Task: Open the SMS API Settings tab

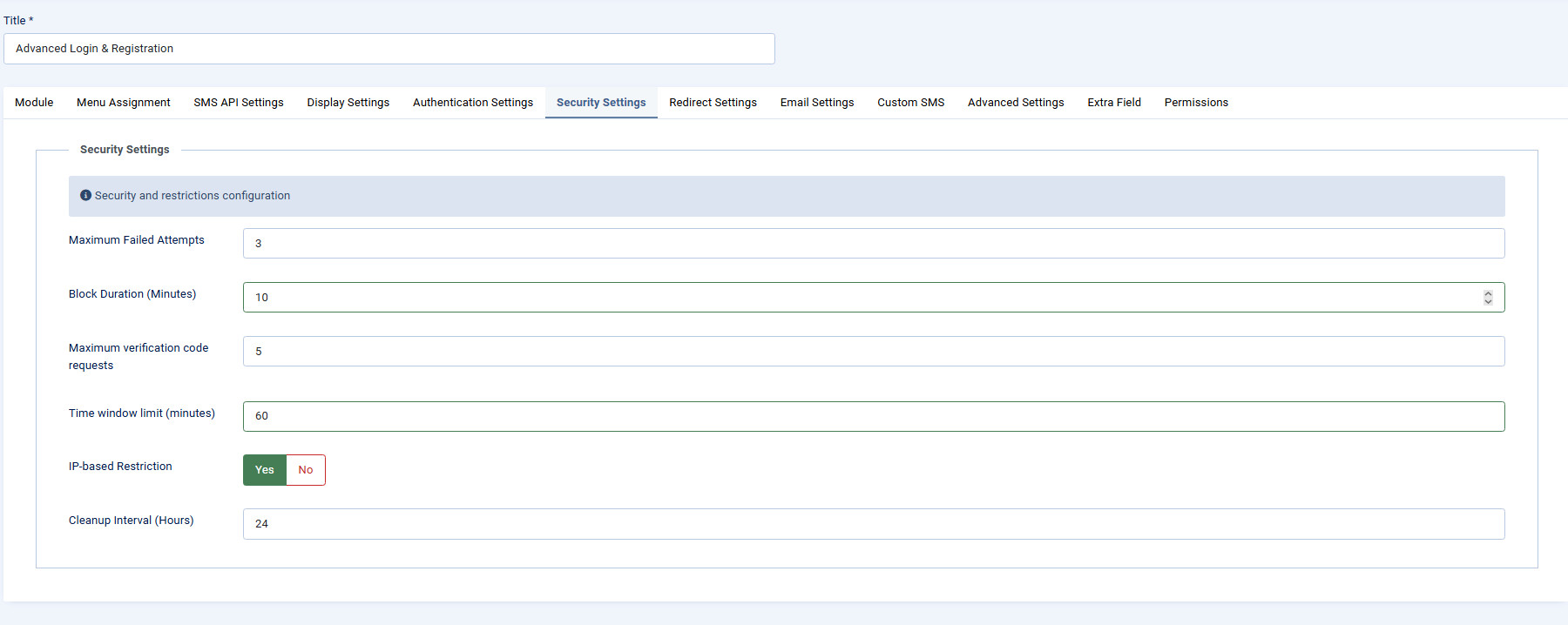Action: (x=239, y=103)
